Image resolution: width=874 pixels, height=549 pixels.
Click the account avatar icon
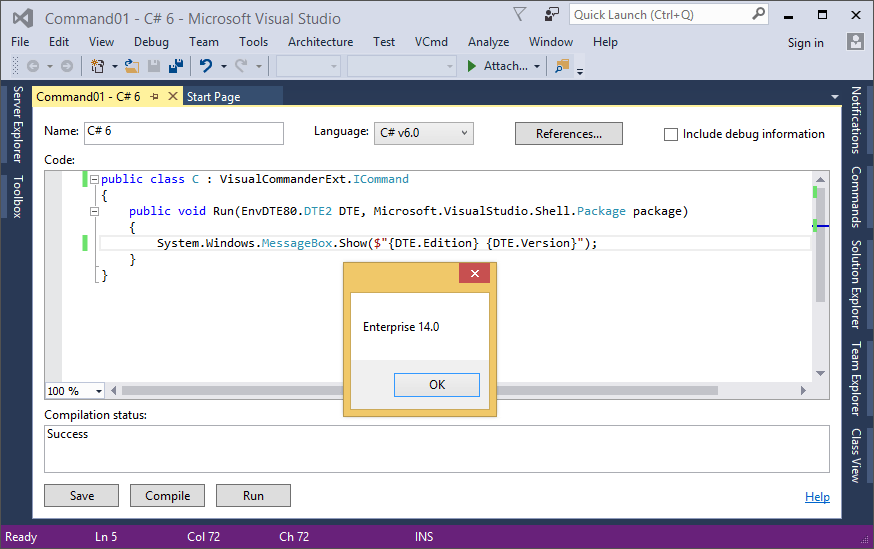pos(855,42)
